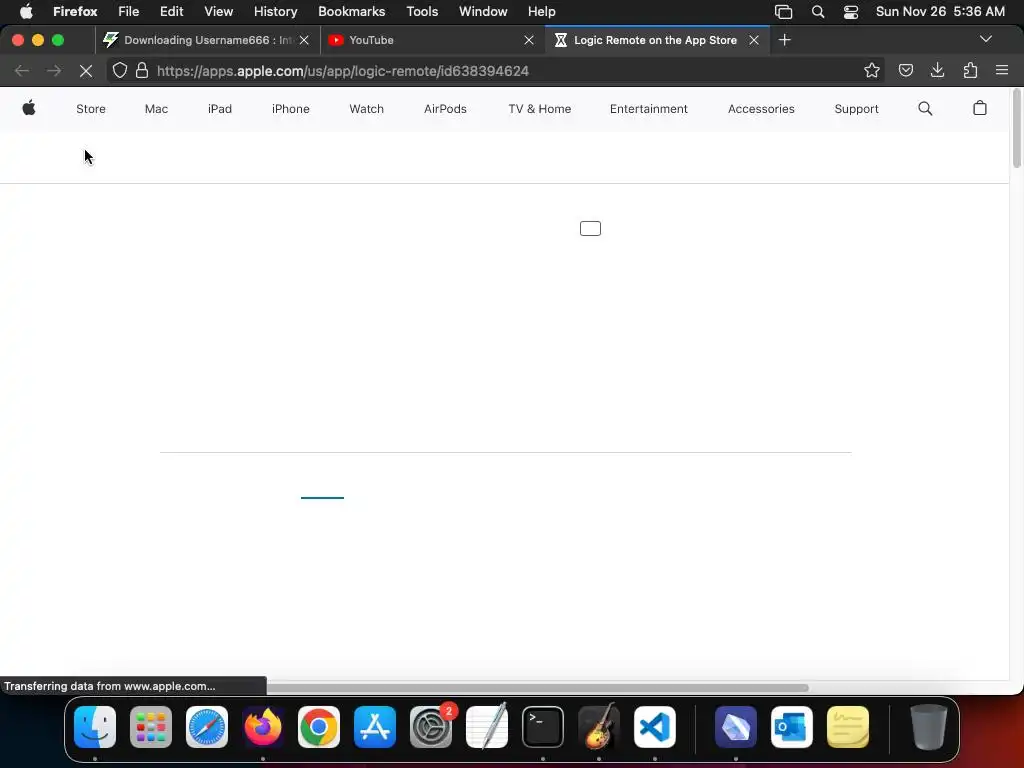Go to the Accessories section
This screenshot has height=768, width=1024.
[761, 109]
